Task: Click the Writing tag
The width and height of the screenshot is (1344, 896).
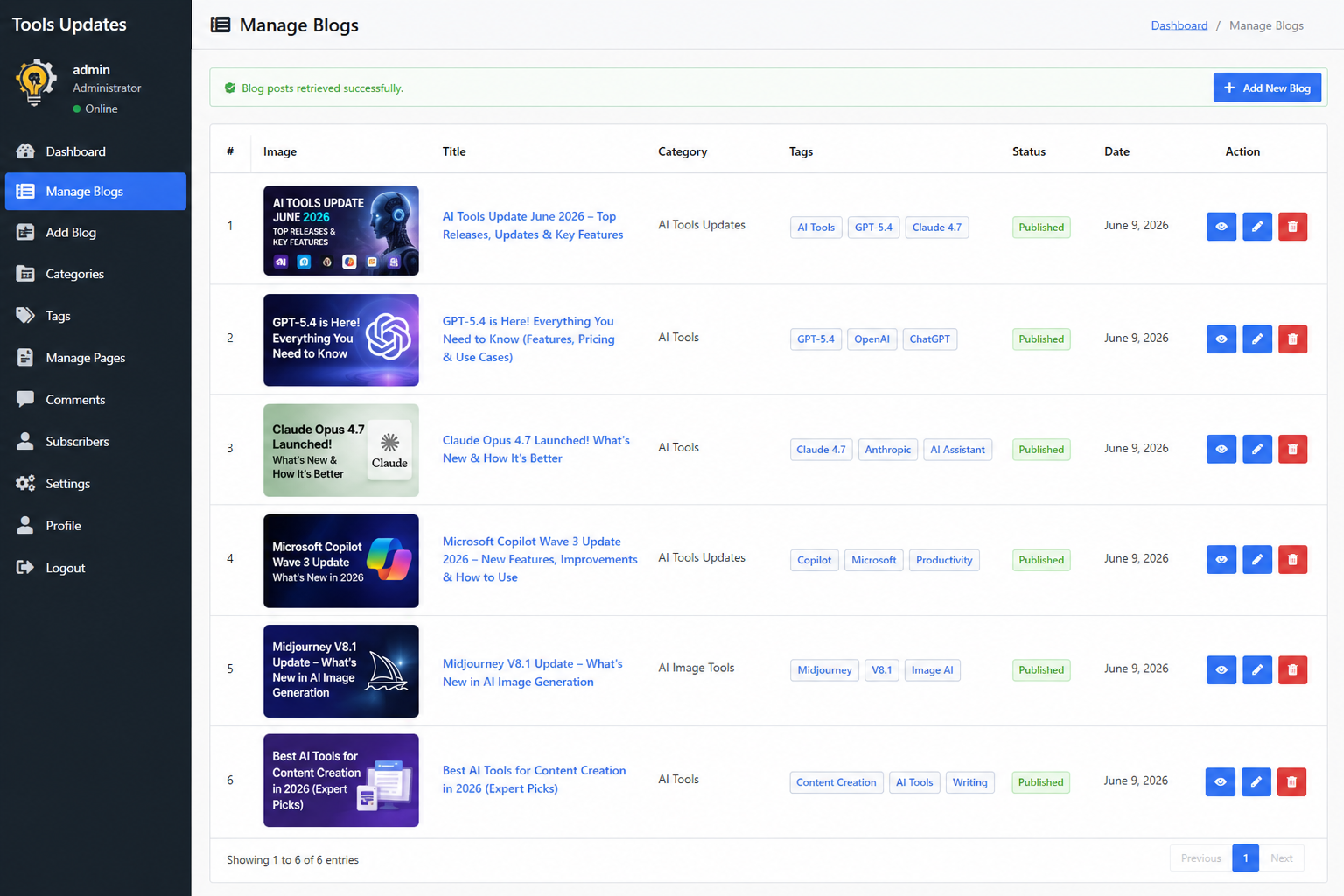Action: click(x=969, y=782)
